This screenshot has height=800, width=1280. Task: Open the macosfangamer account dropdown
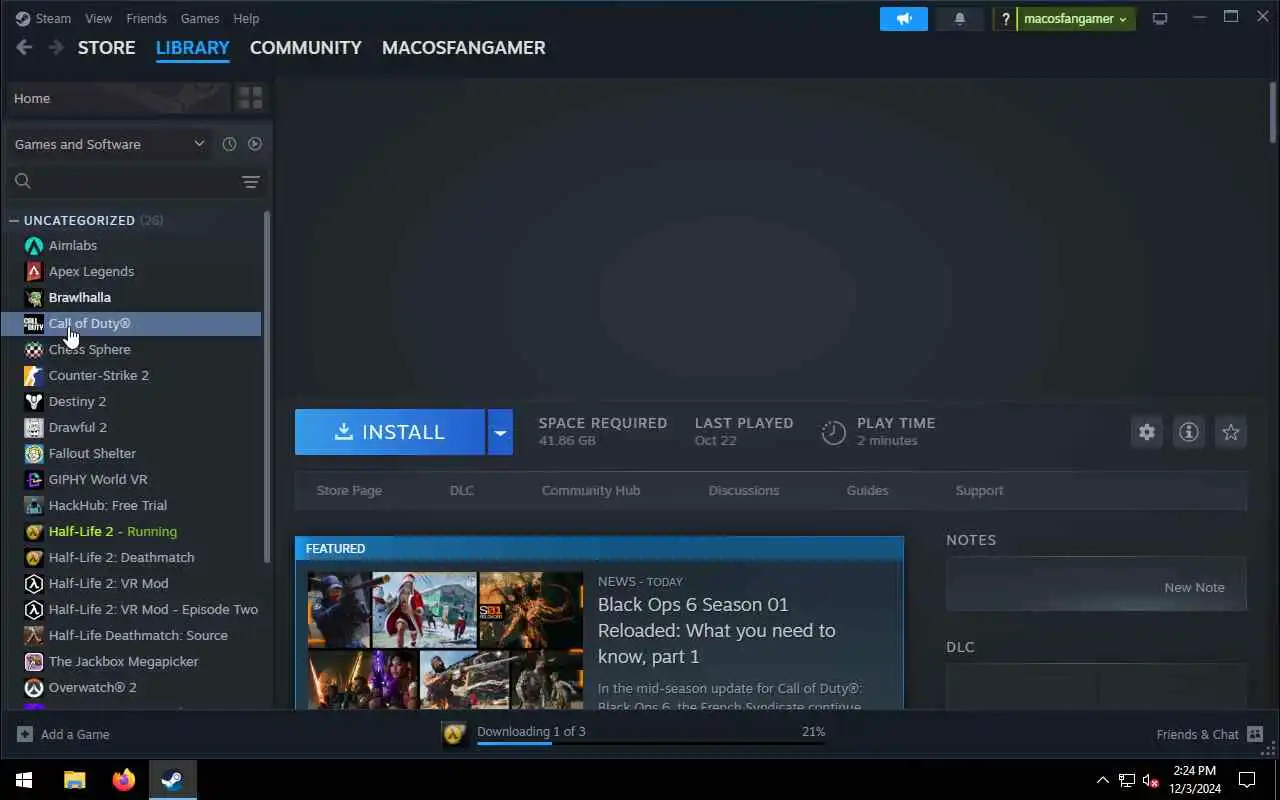point(1076,19)
